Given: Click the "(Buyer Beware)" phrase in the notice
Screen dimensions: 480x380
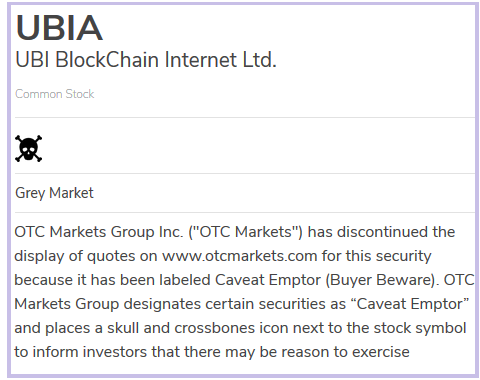Looking at the screenshot, I should pos(382,280).
